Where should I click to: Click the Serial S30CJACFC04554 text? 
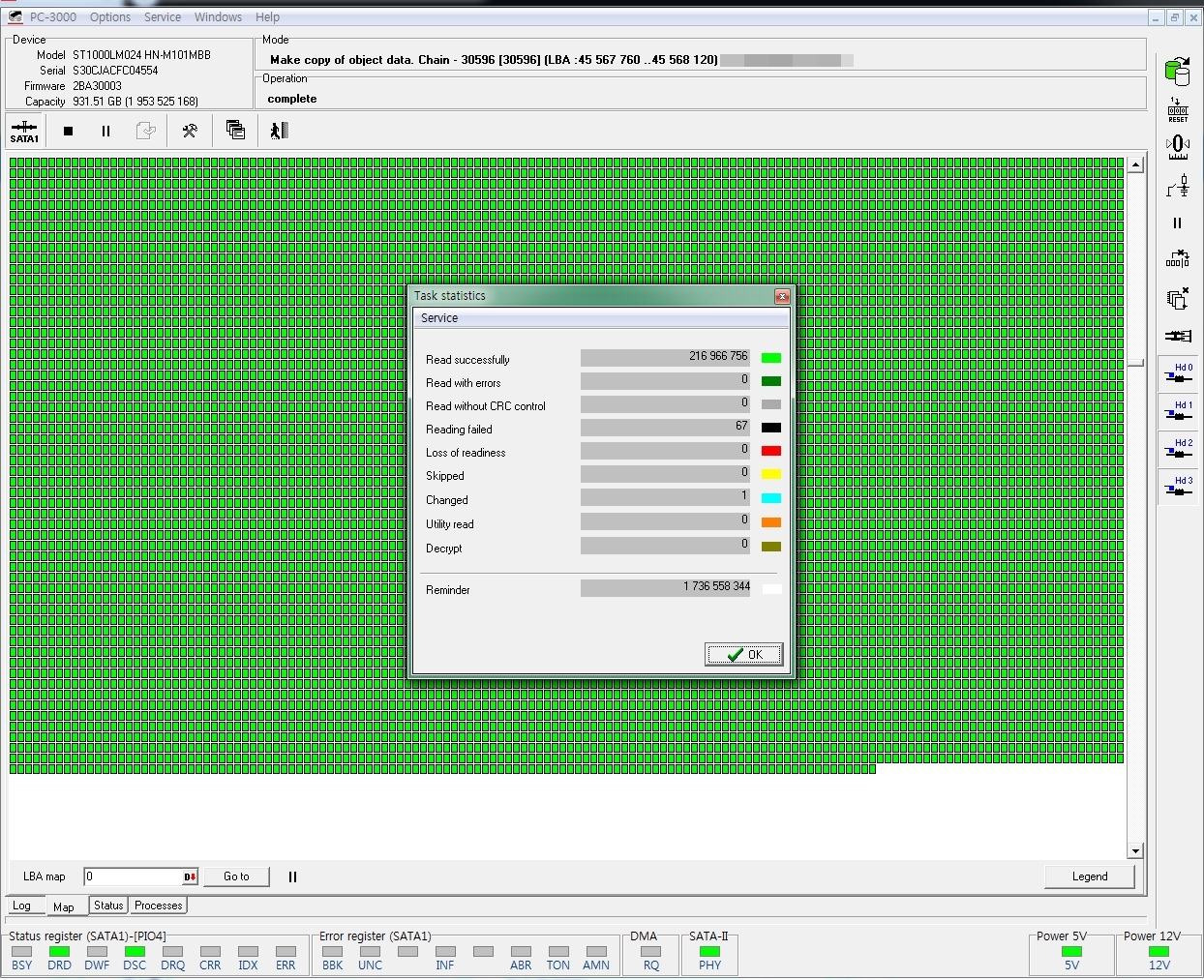coord(115,71)
